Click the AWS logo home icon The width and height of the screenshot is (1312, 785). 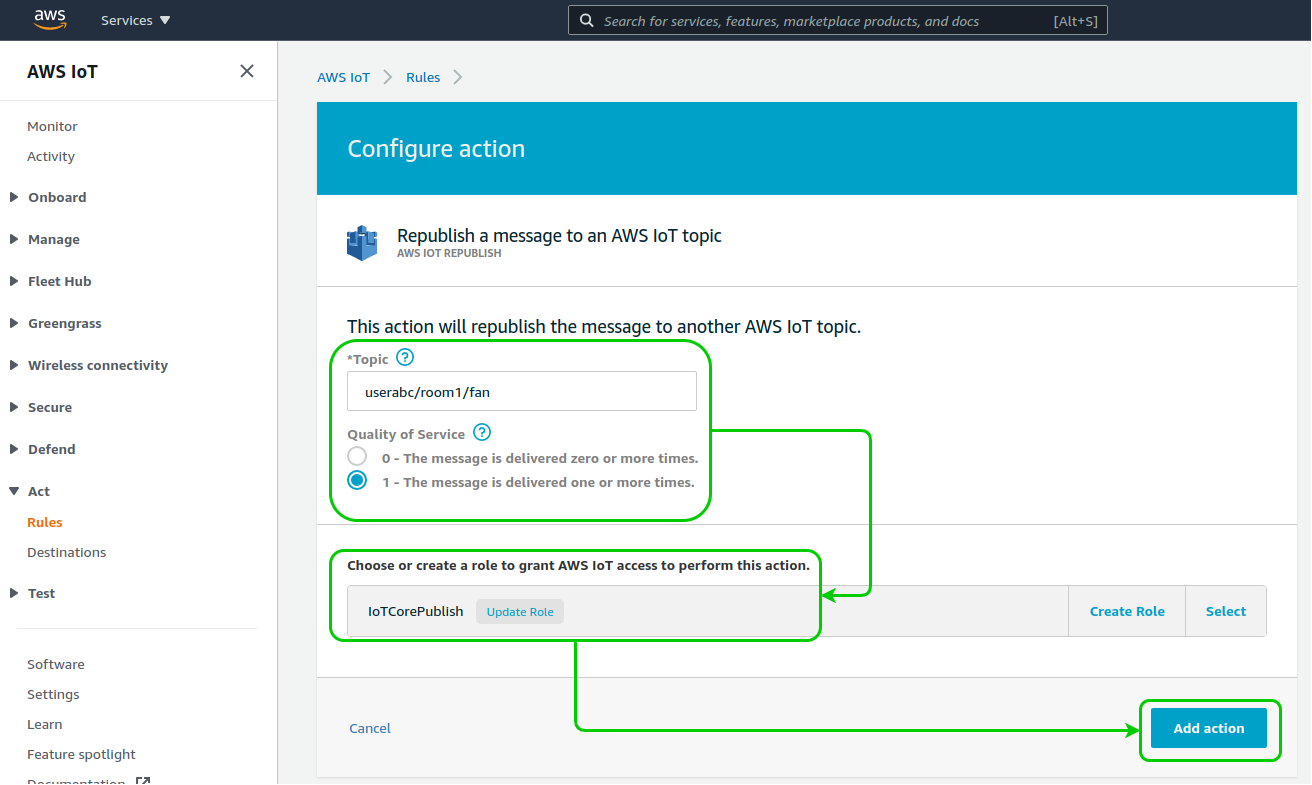coord(50,19)
